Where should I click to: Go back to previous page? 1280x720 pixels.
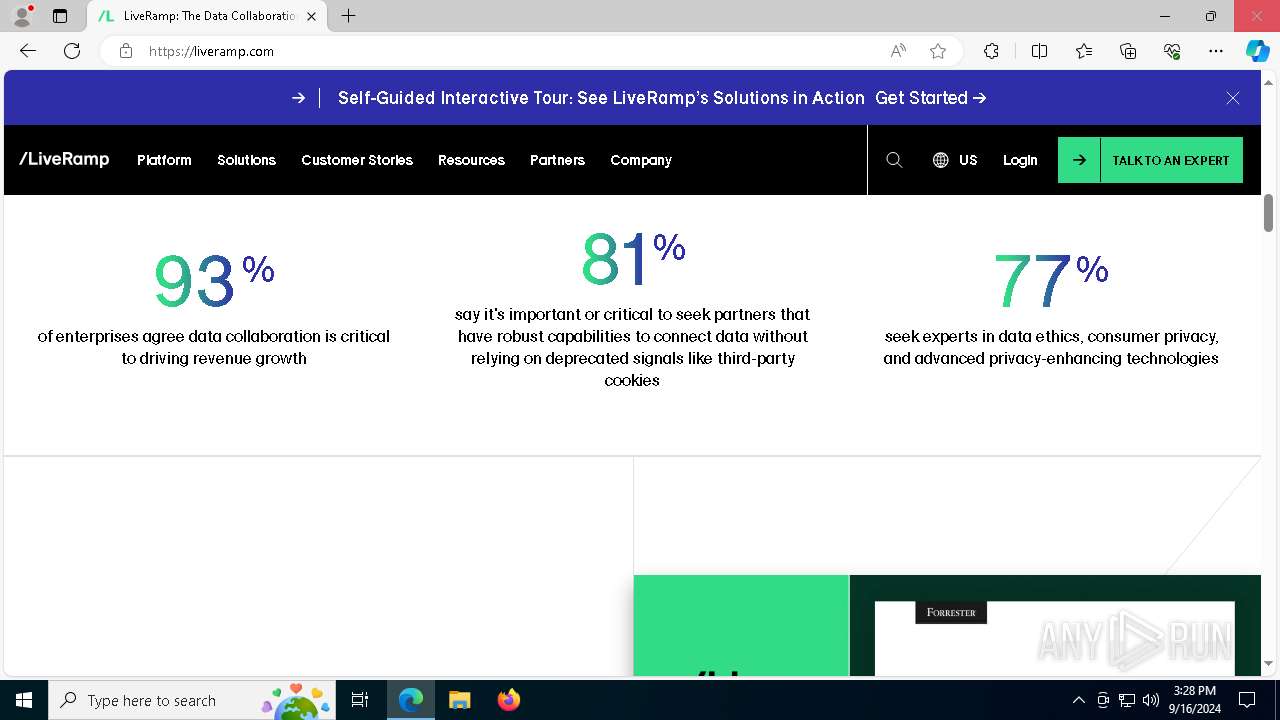[28, 51]
